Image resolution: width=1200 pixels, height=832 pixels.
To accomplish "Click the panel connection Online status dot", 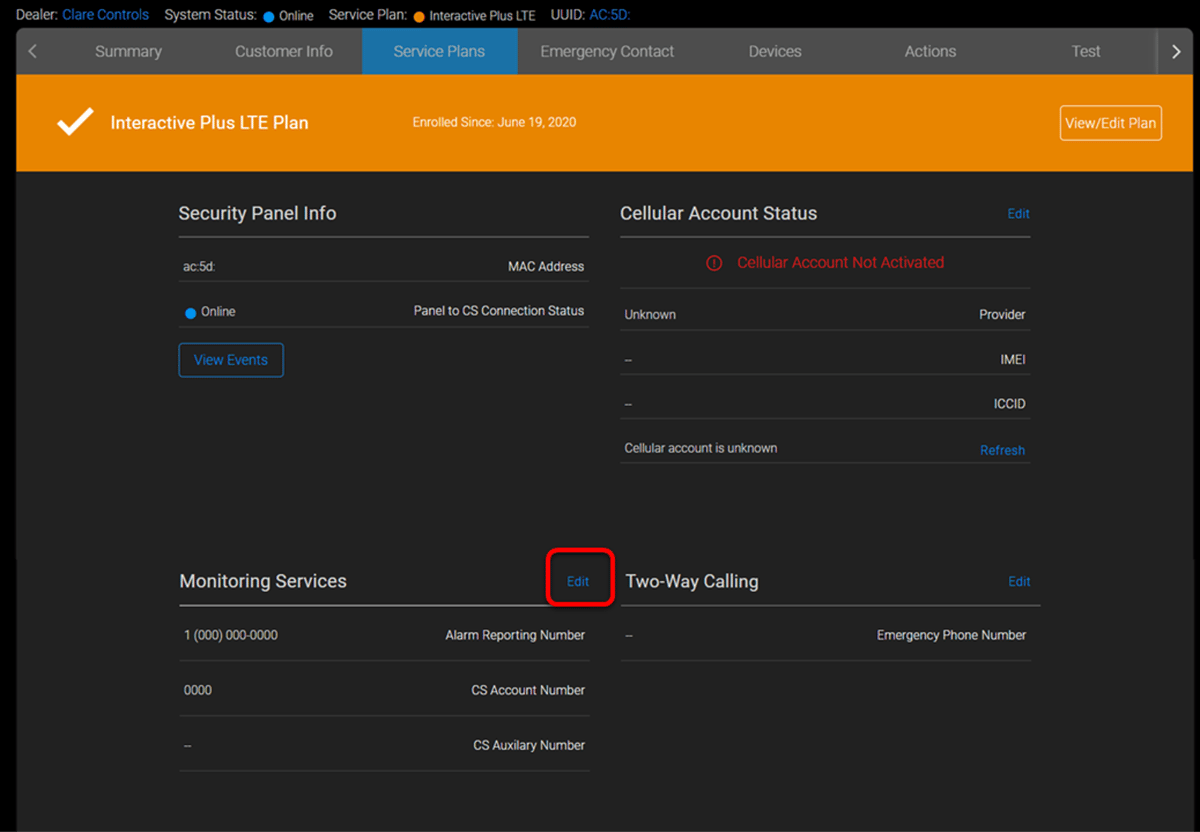I will 191,312.
